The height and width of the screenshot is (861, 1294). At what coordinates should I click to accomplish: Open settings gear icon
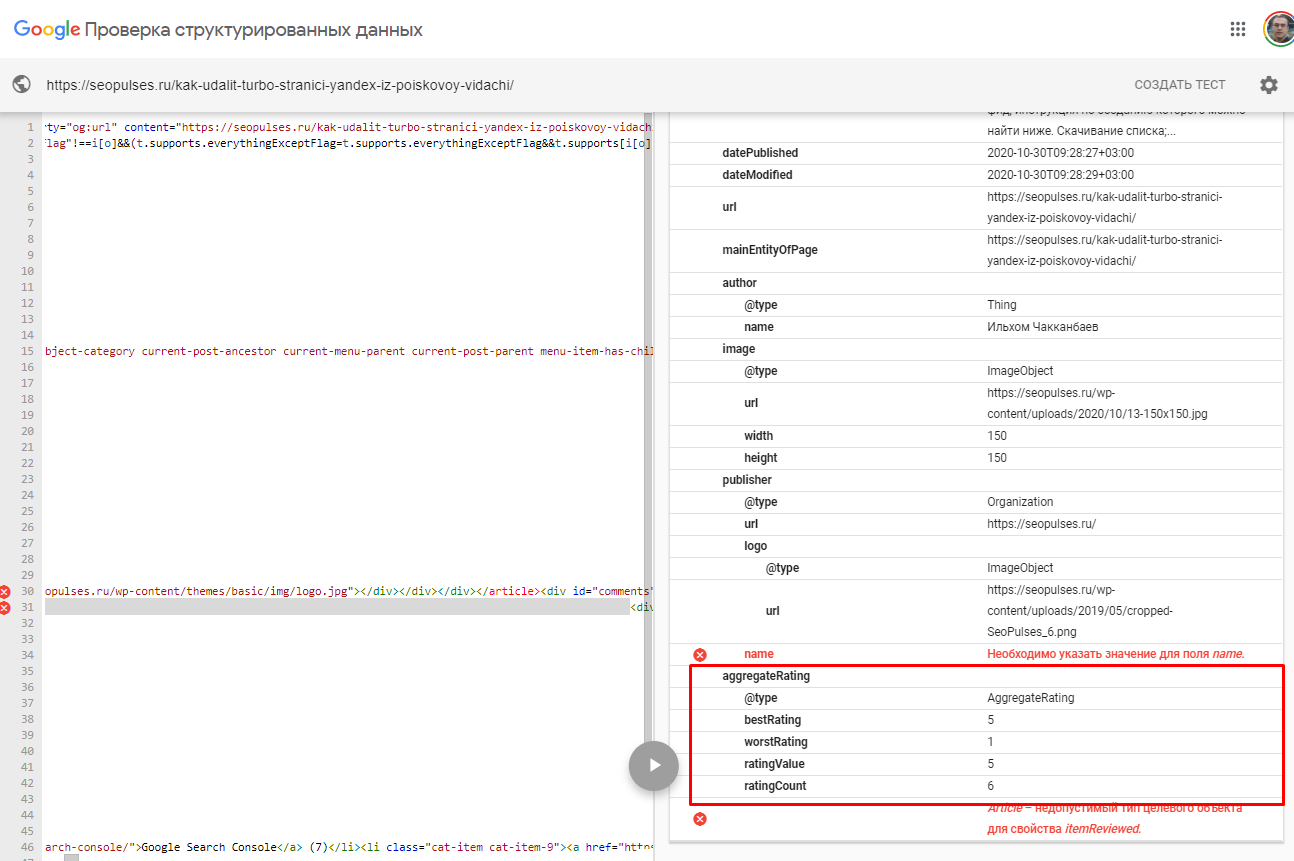(1268, 85)
